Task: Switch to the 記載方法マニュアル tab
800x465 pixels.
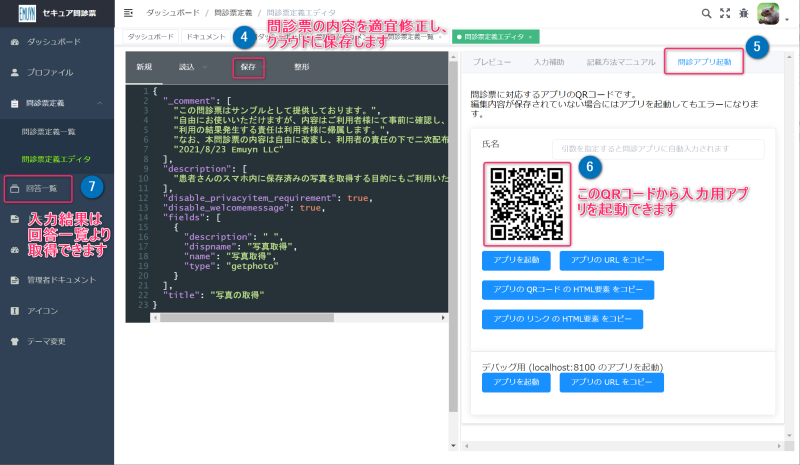Action: coord(621,62)
